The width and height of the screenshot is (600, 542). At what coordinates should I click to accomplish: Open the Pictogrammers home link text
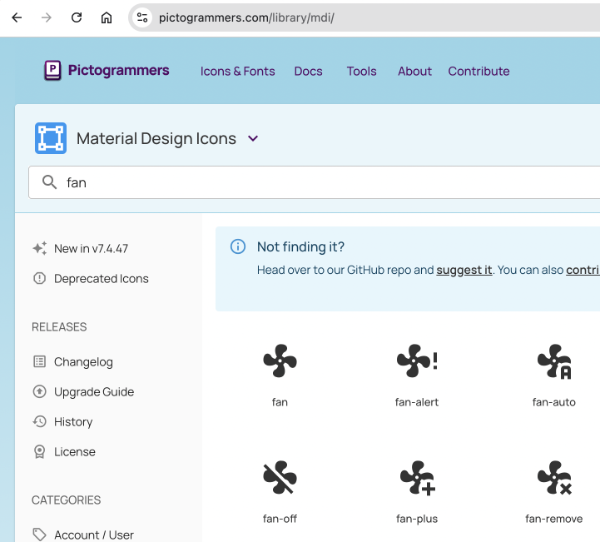coord(118,70)
